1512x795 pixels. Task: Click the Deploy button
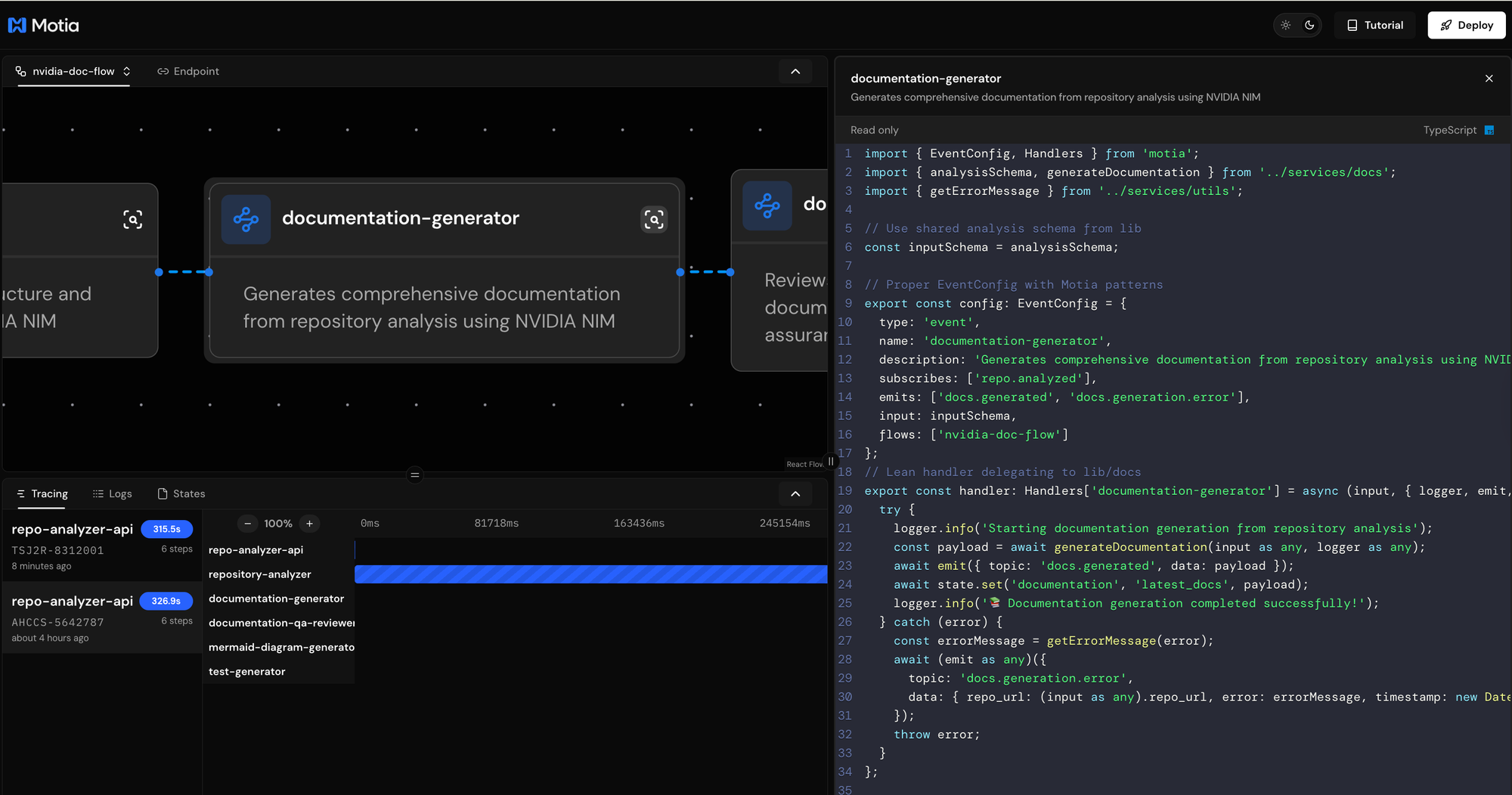[x=1466, y=25]
